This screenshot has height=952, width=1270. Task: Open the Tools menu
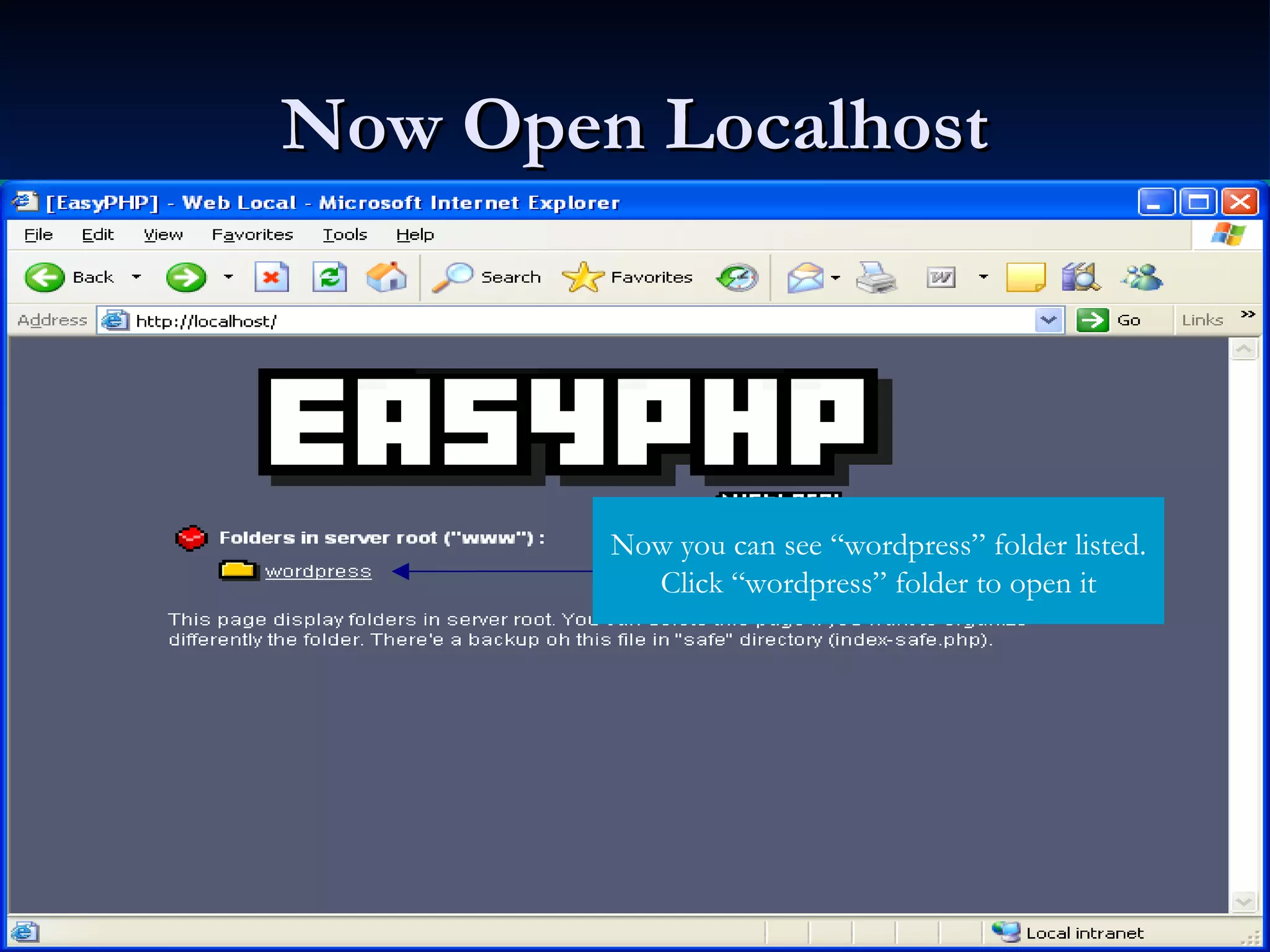coord(345,235)
